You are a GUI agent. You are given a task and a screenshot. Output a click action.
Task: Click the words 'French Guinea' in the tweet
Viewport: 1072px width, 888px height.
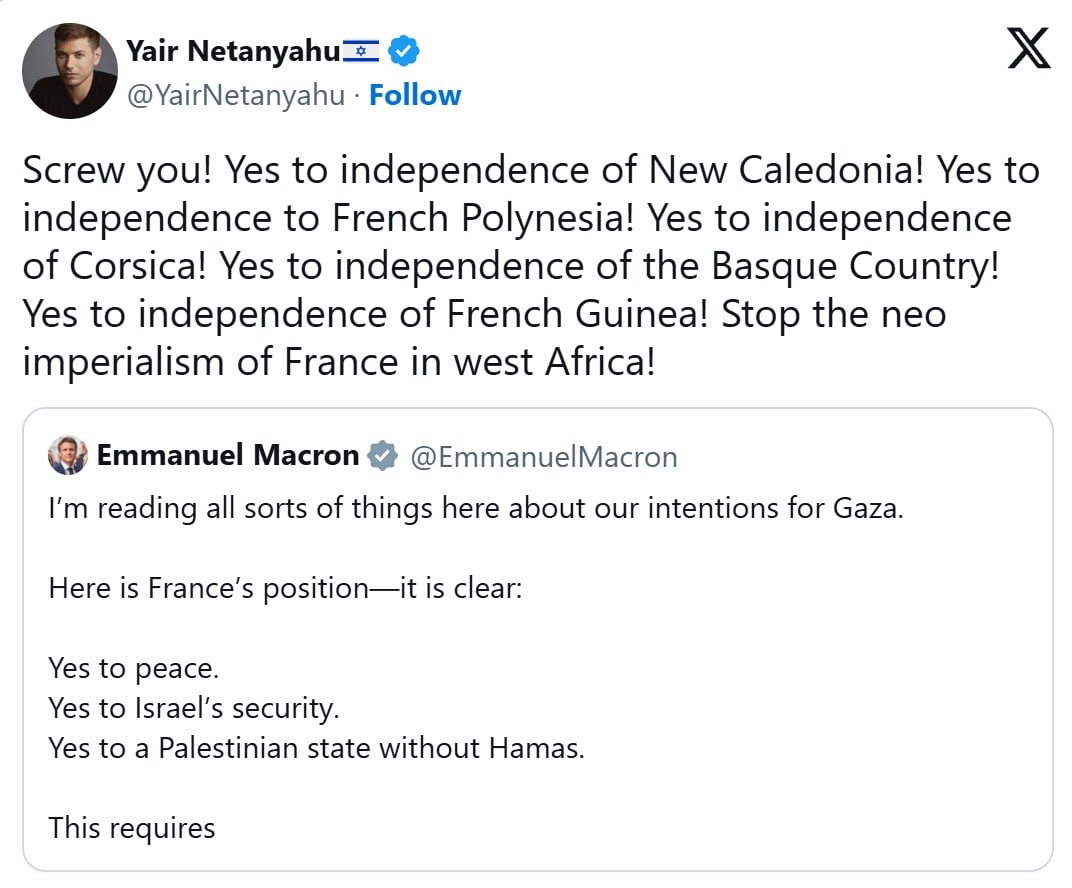[572, 314]
